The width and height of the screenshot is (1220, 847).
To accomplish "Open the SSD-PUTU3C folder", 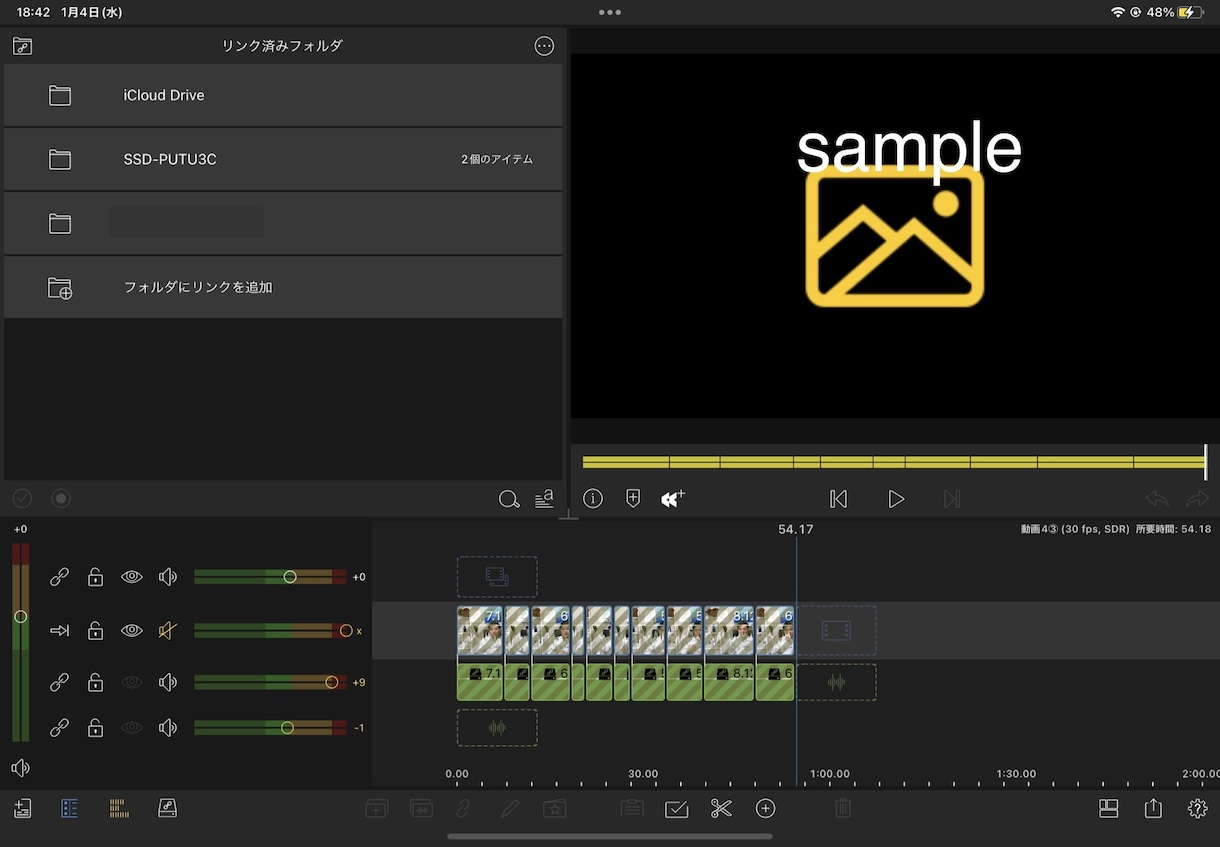I will point(283,159).
